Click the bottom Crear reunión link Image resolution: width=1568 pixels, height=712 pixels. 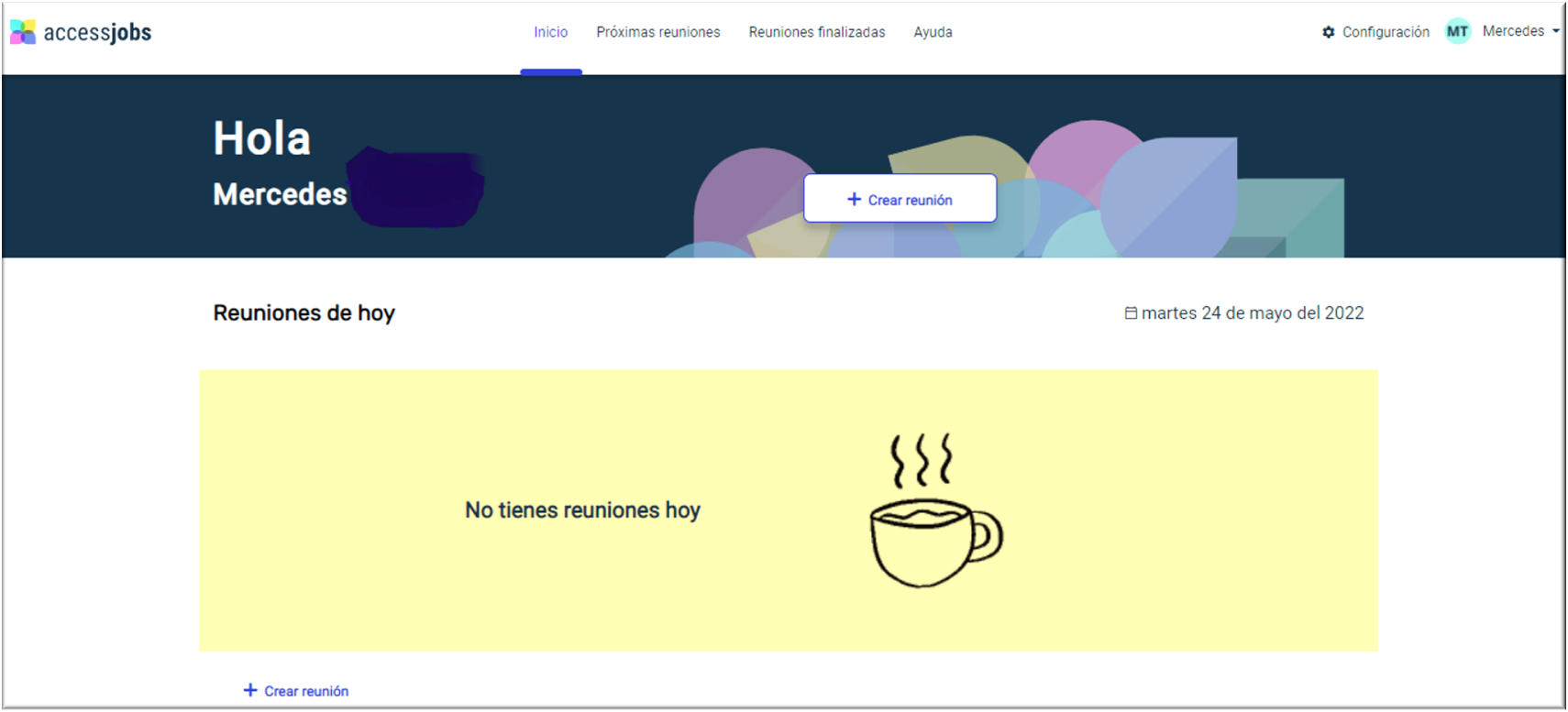pyautogui.click(x=296, y=691)
